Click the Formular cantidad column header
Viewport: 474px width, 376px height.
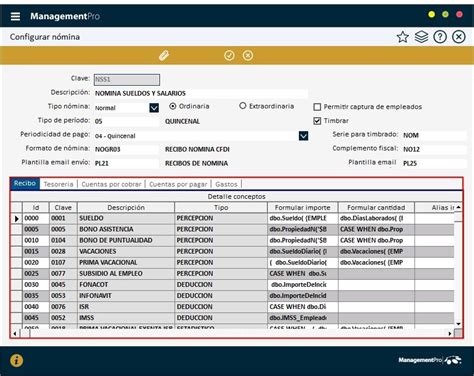[376, 207]
